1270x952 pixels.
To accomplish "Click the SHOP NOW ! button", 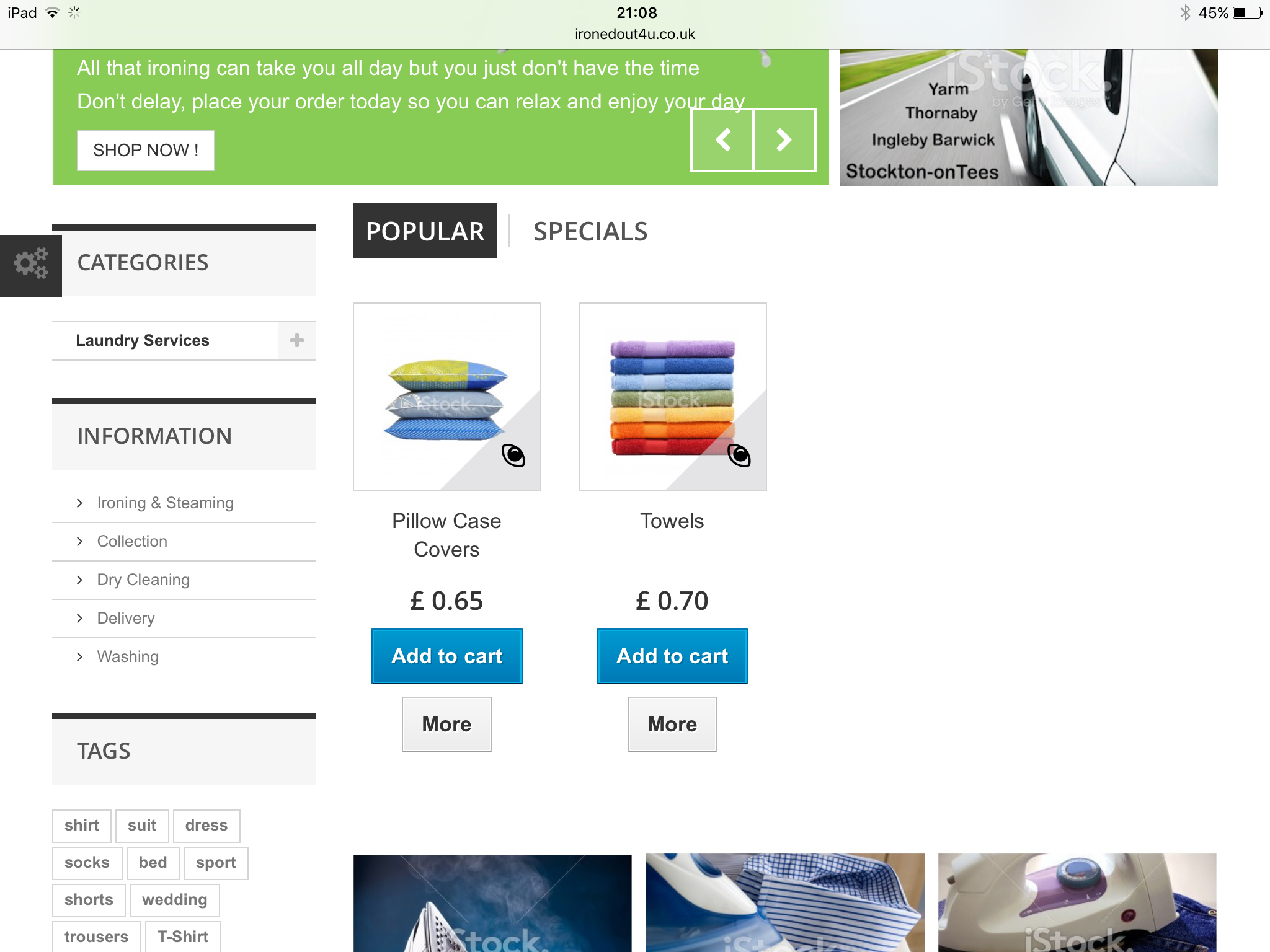I will click(146, 150).
